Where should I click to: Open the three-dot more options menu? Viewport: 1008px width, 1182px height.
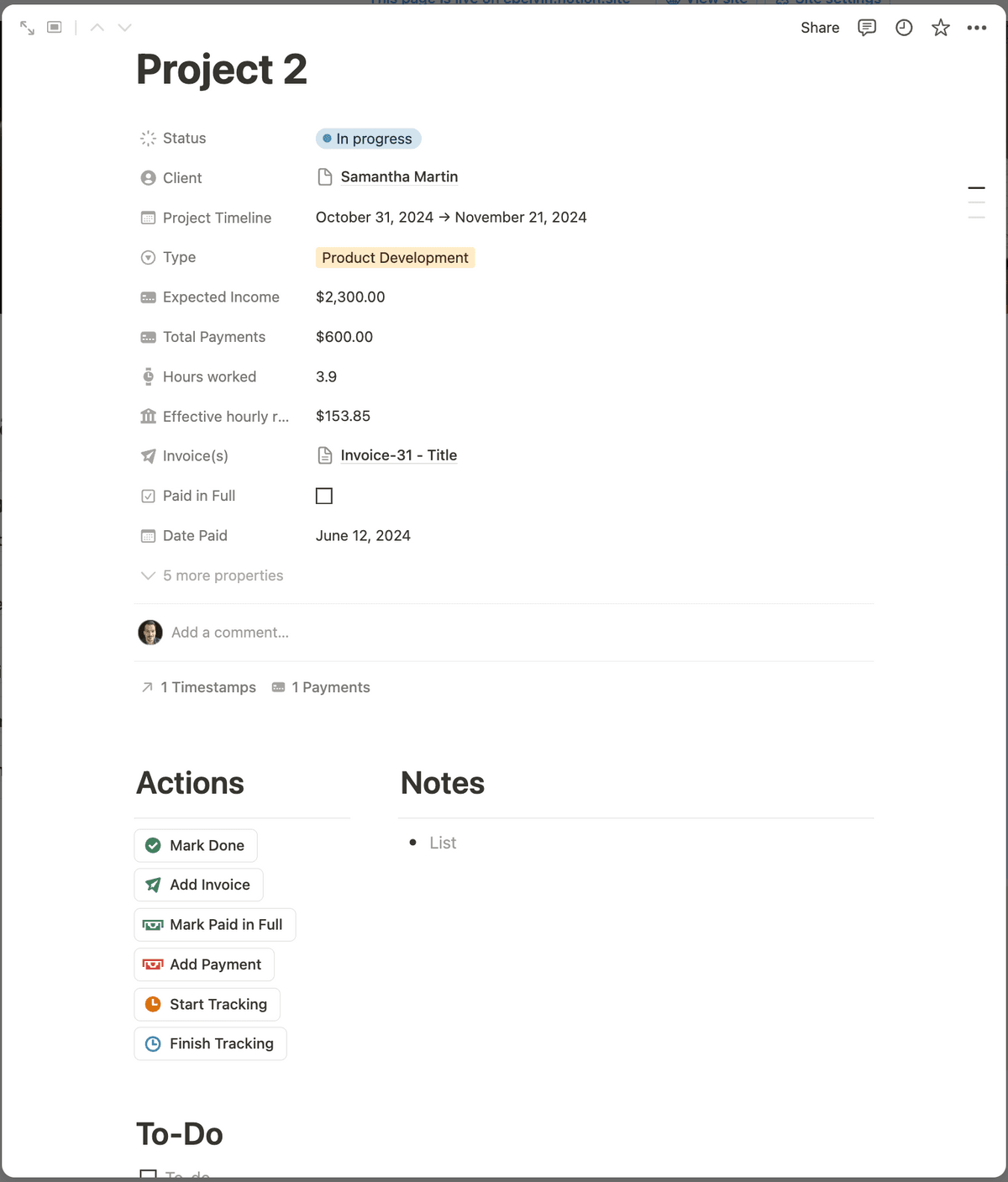(977, 28)
